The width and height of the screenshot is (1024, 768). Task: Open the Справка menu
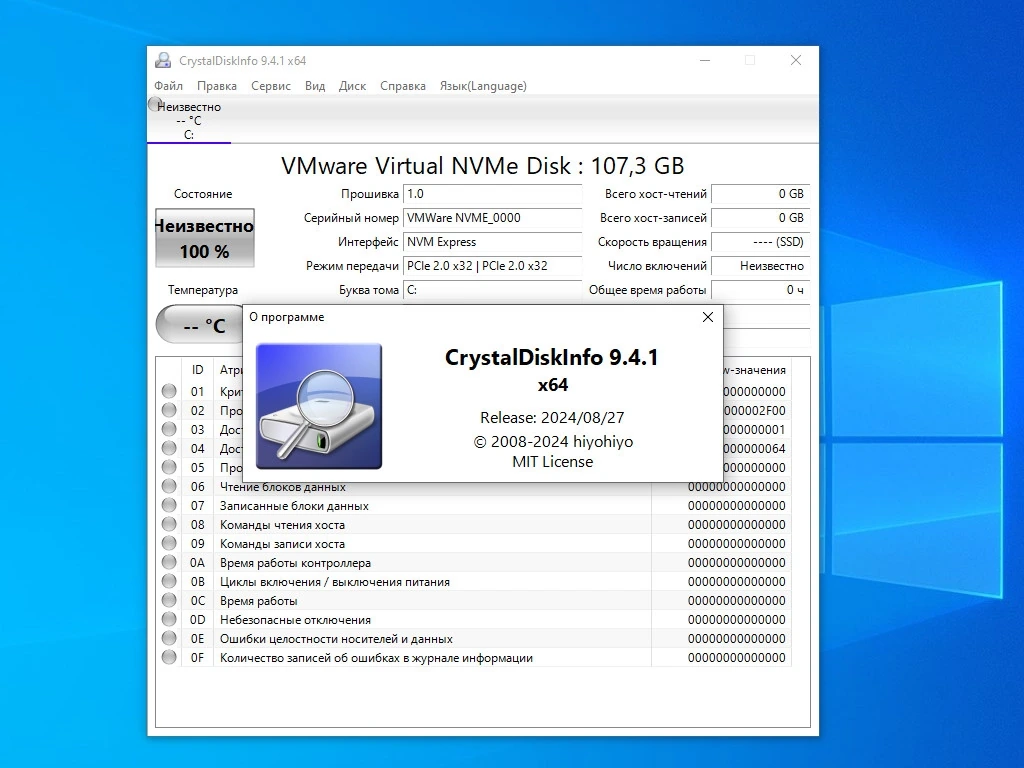402,86
